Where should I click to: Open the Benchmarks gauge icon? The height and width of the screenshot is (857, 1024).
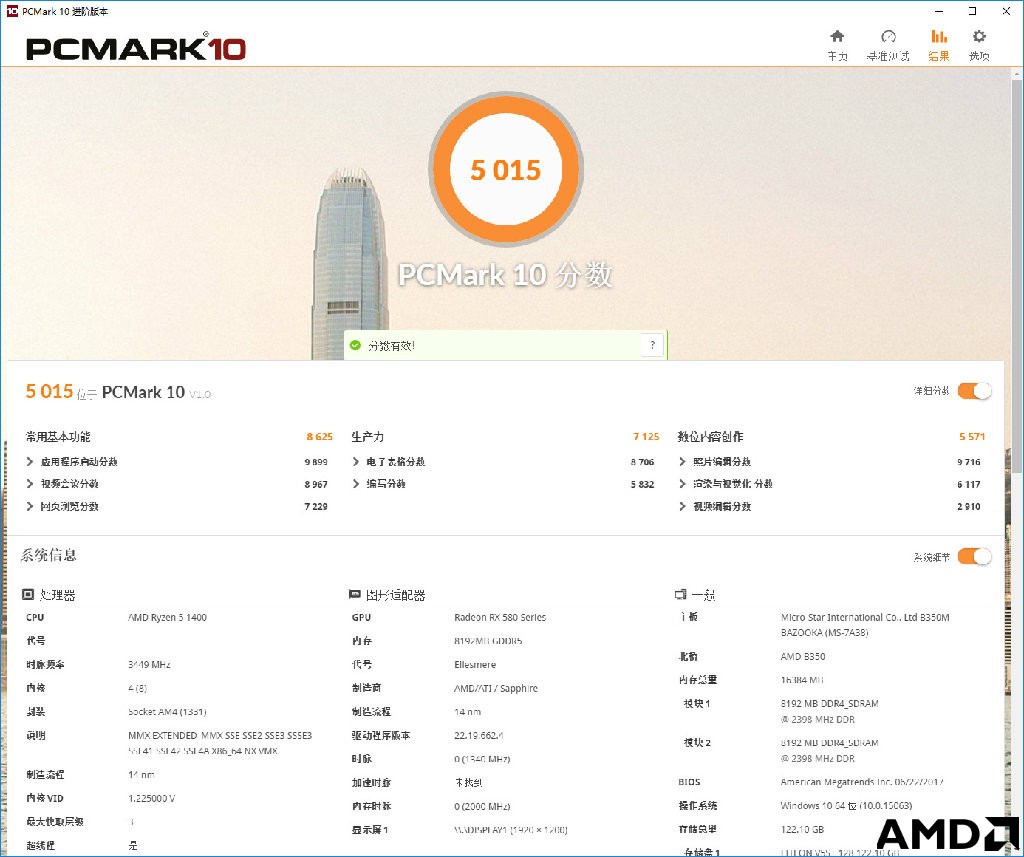(x=888, y=36)
